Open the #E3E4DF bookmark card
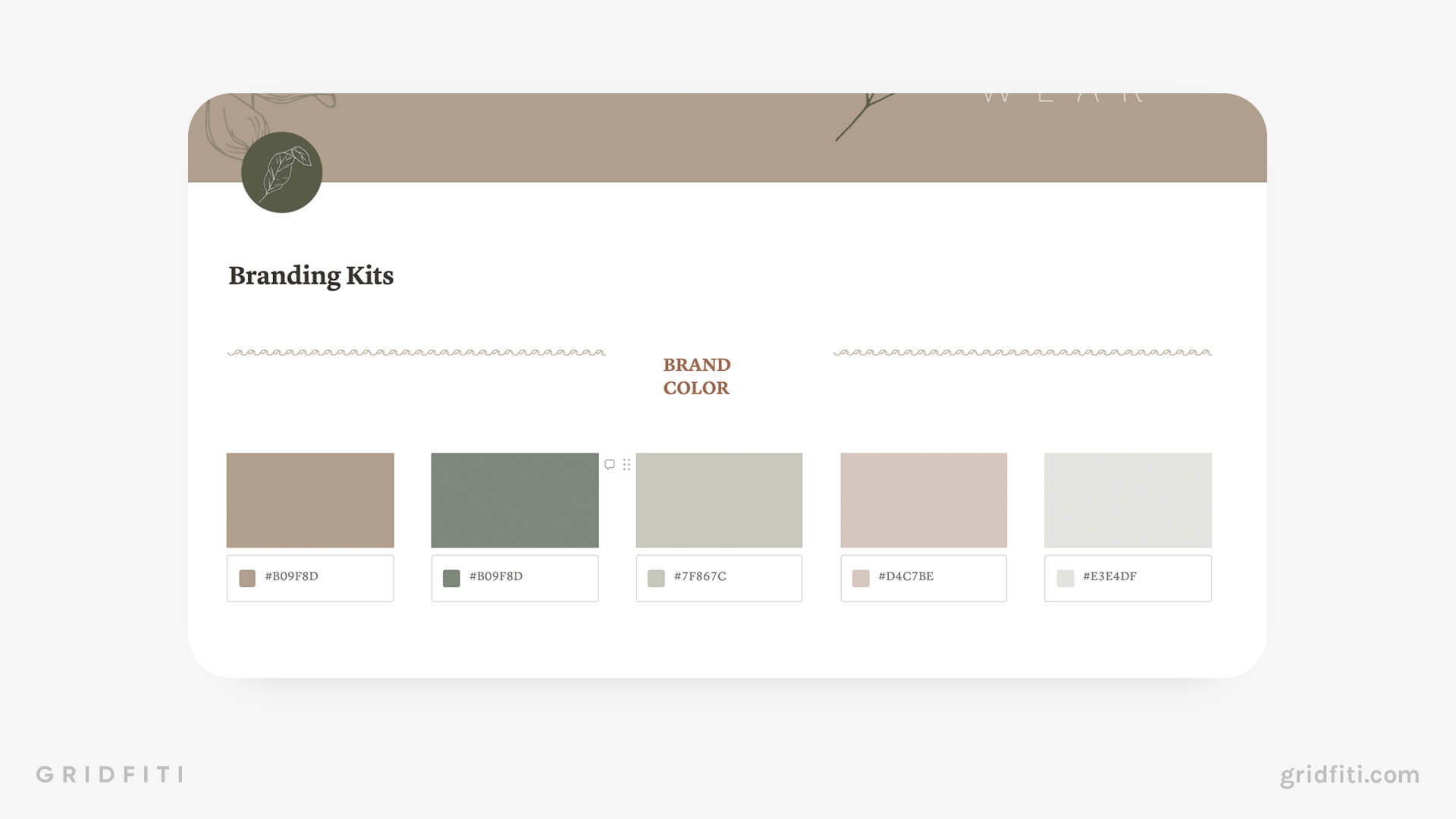This screenshot has width=1456, height=819. point(1128,579)
